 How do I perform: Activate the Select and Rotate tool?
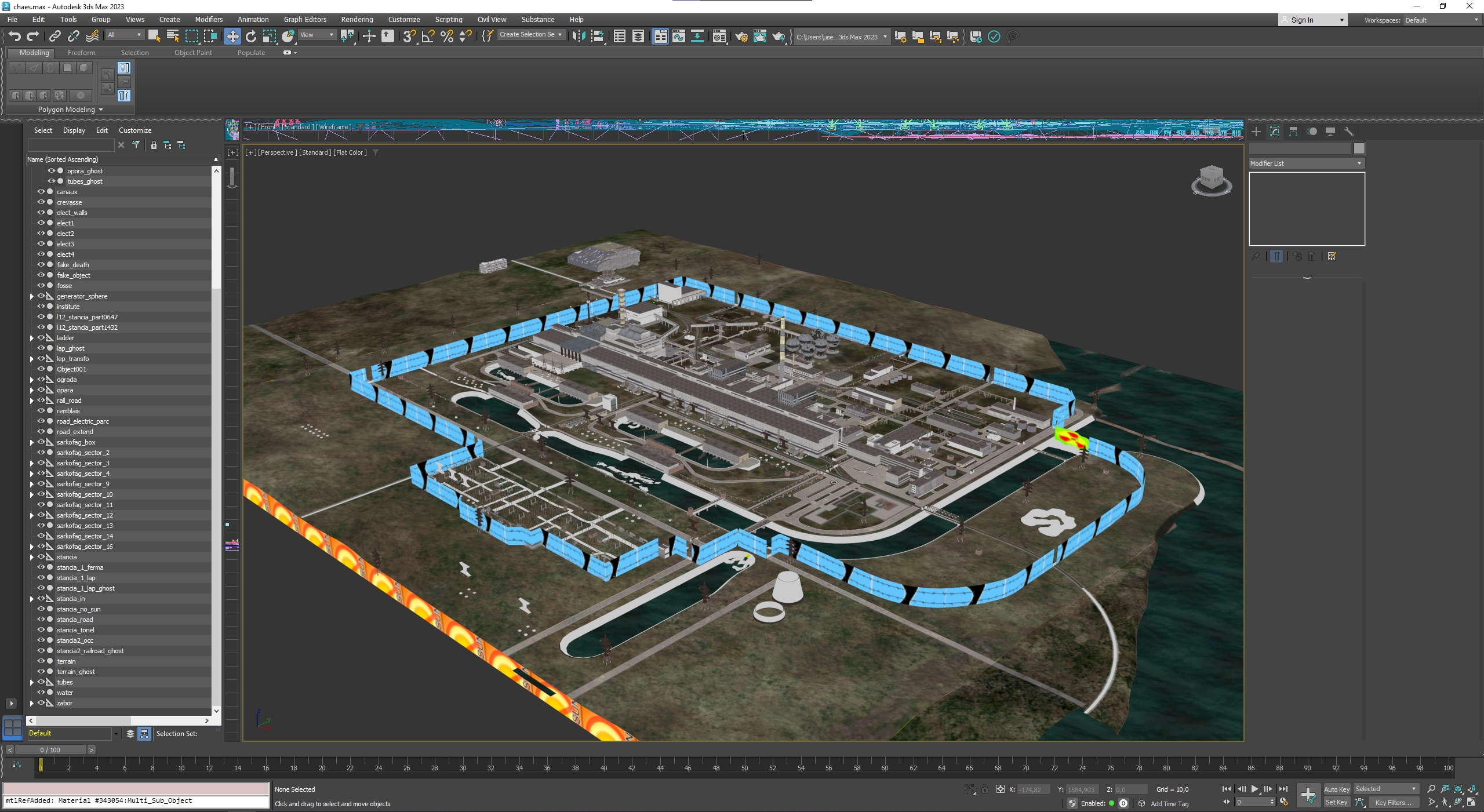(x=251, y=37)
